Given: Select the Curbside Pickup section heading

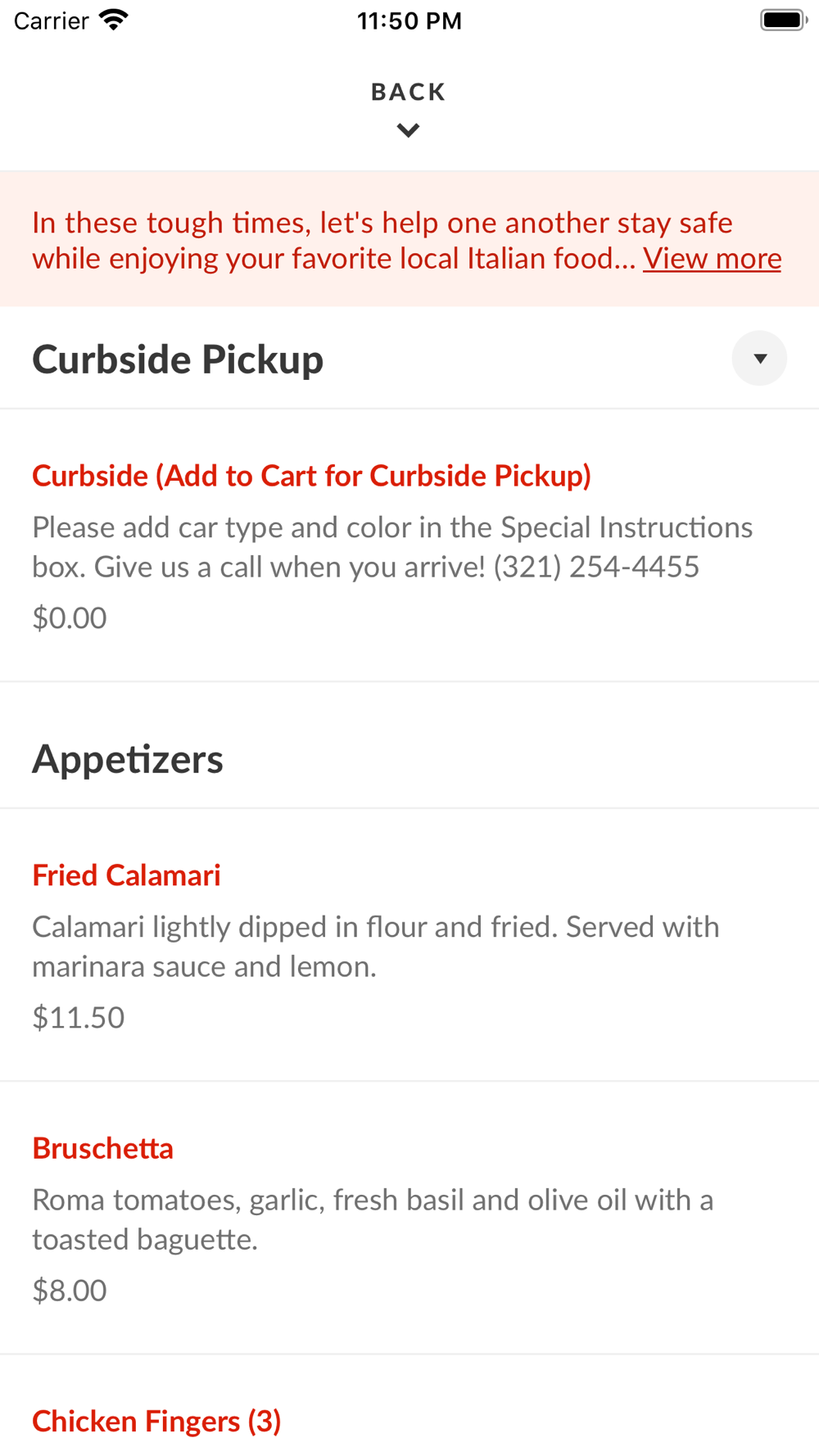Looking at the screenshot, I should pos(178,359).
